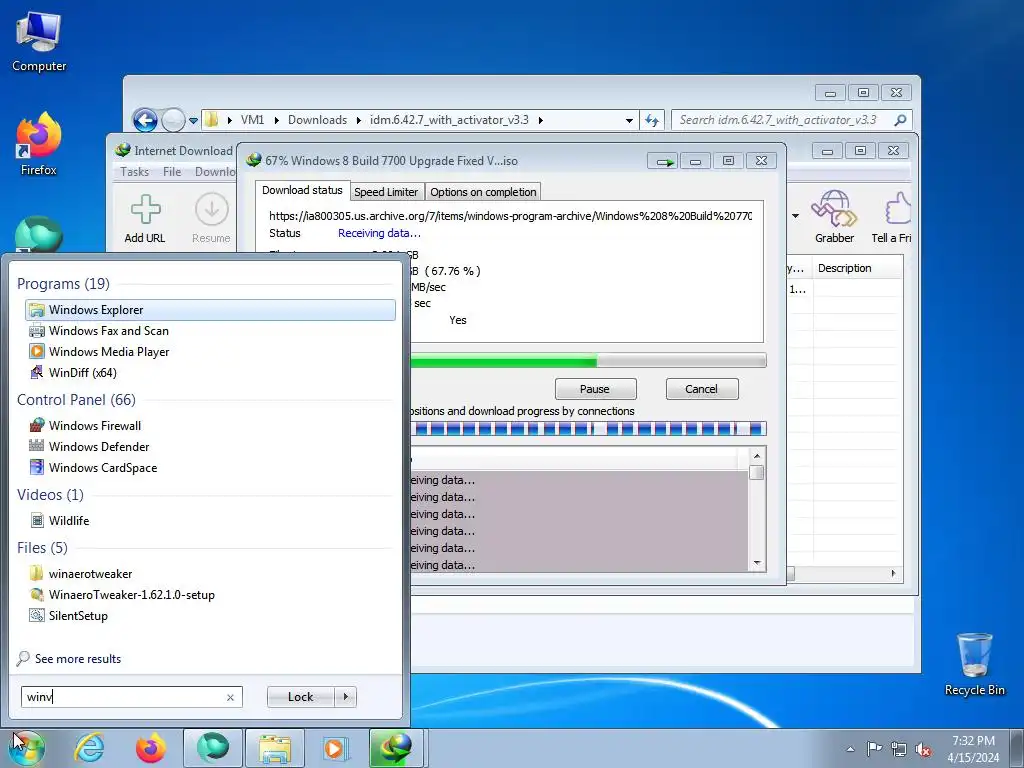The image size is (1024, 768).
Task: Select the Recycle Bin desktop icon
Action: pos(974,664)
